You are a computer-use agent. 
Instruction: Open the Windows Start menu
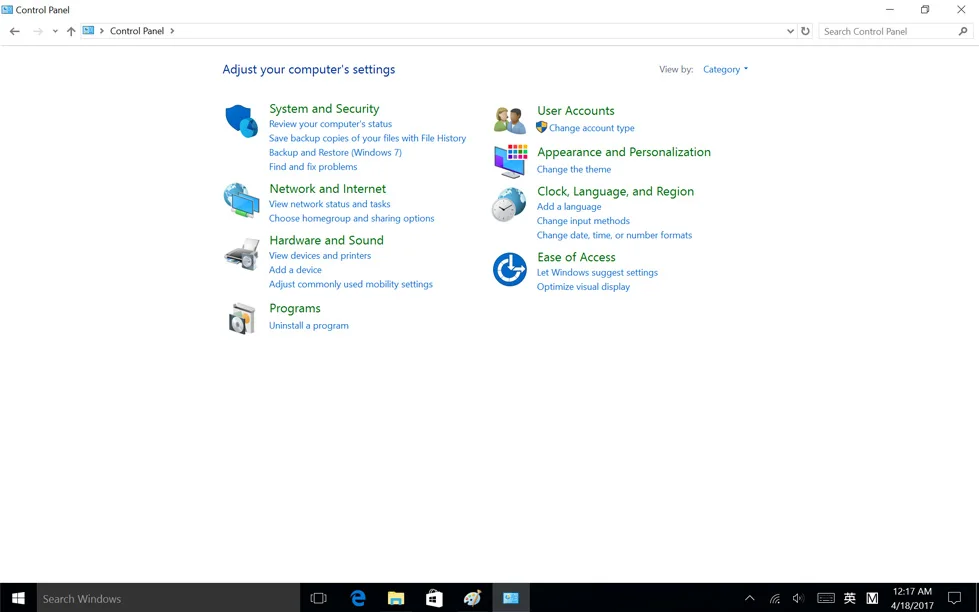coord(18,598)
